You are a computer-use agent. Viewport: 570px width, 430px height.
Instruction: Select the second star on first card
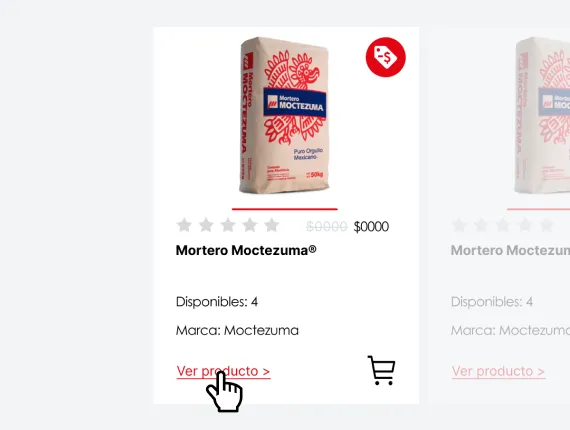206,225
